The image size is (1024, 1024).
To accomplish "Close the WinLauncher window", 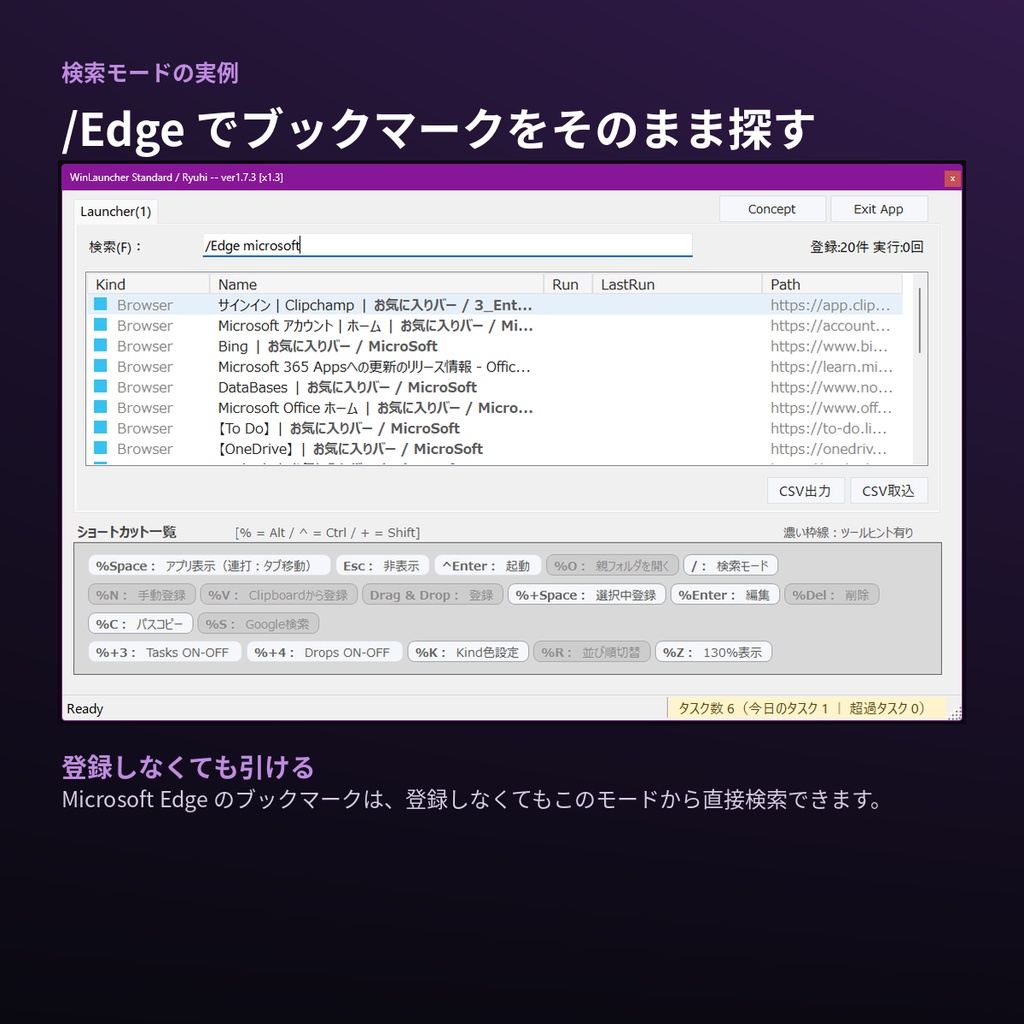I will click(952, 178).
